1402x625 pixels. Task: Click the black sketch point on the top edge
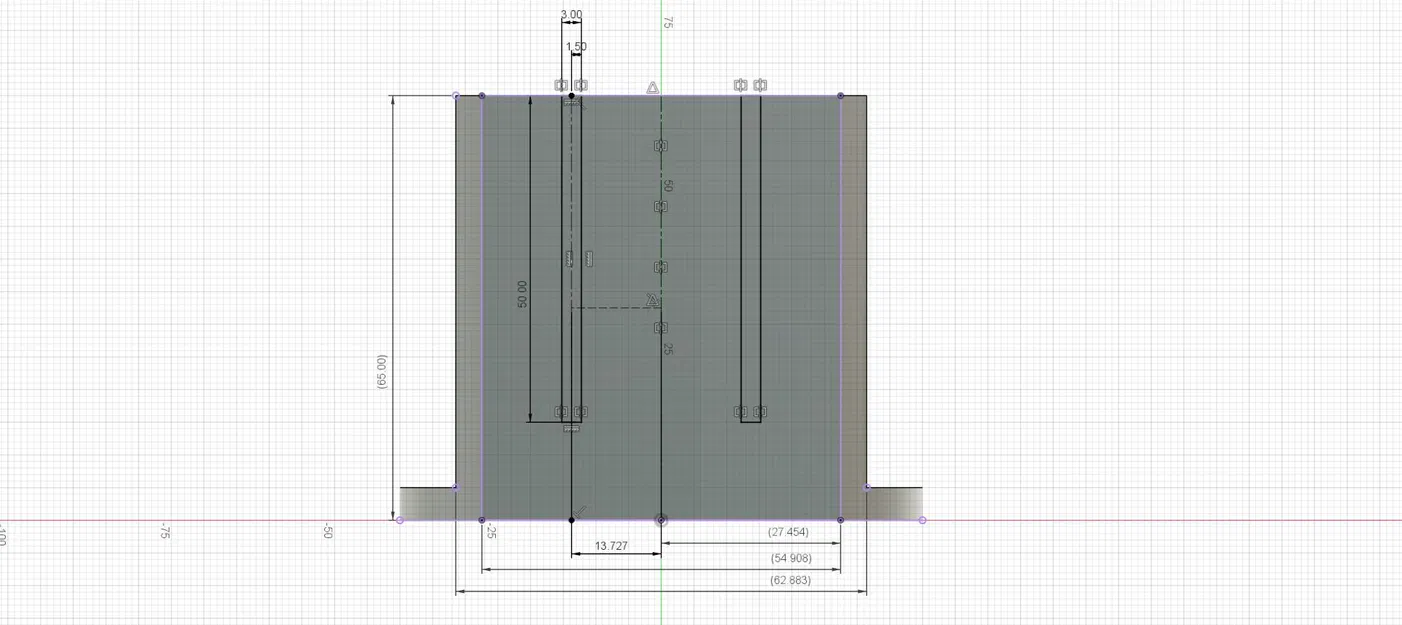(x=571, y=96)
